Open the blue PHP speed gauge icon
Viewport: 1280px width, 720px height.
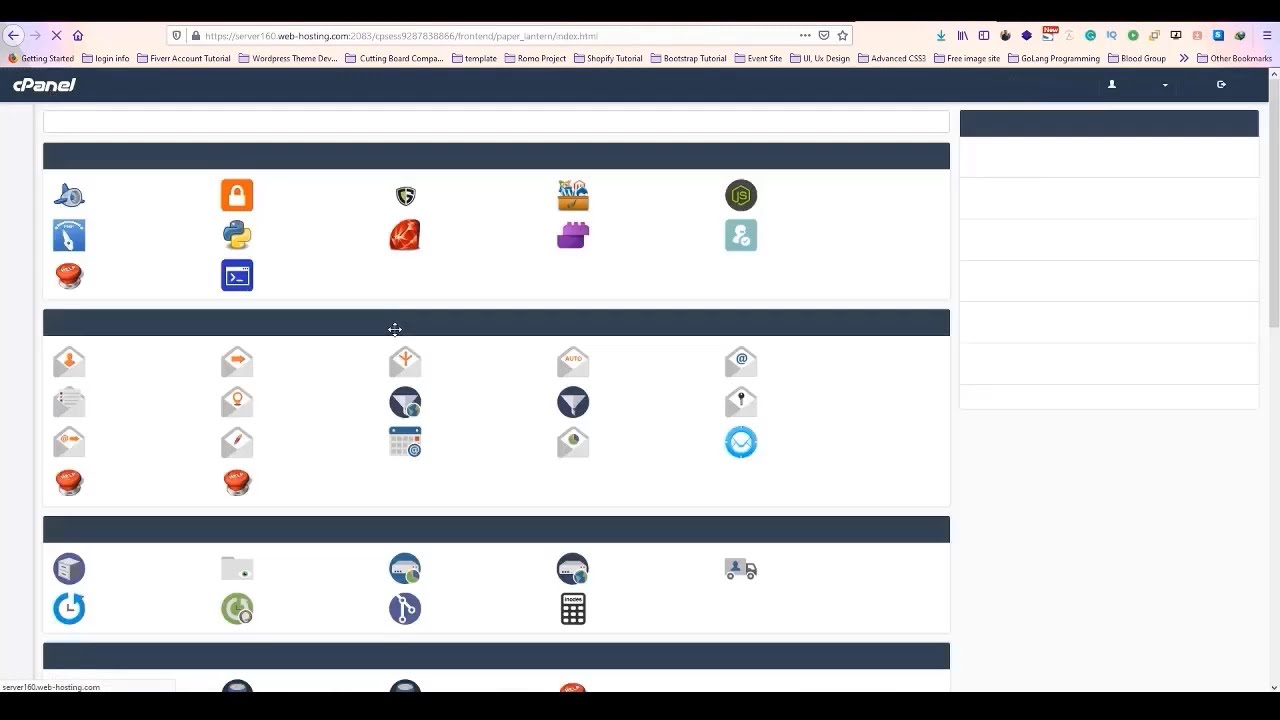pos(69,235)
